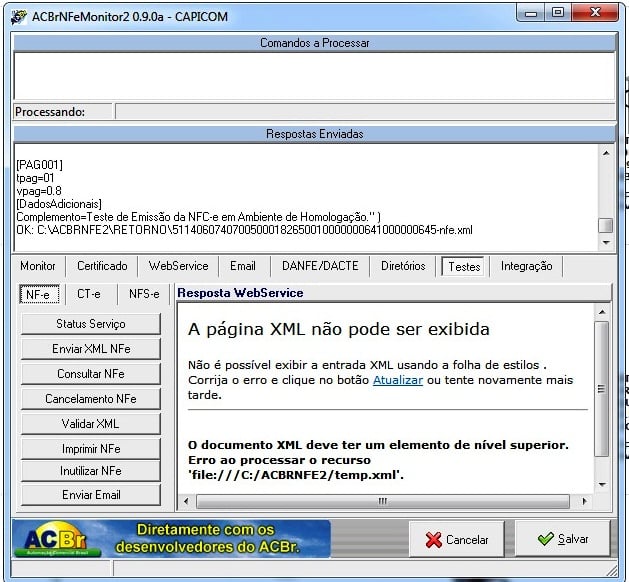
Task: Click the Resposta WebService scroll right arrow
Action: [x=584, y=501]
